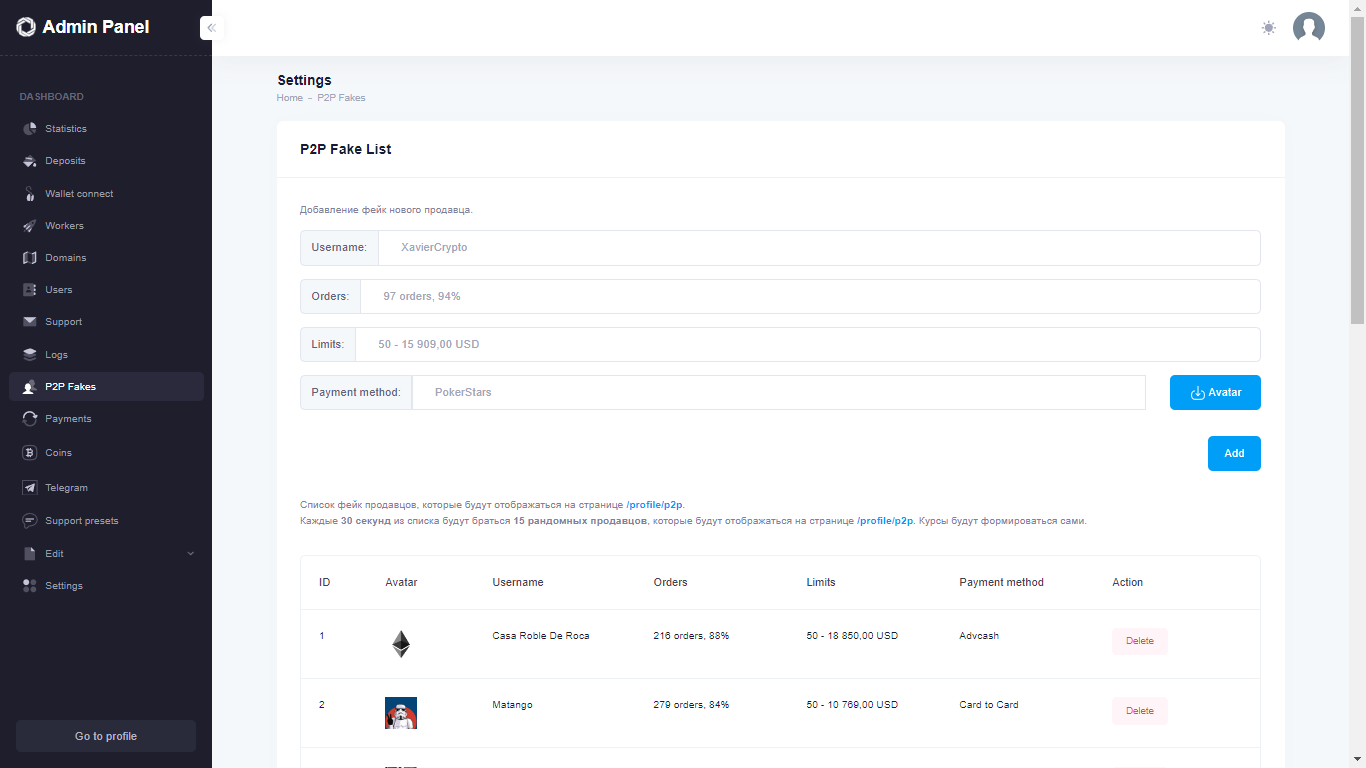Click the Matango avatar thumbnail
1366x768 pixels.
coord(400,713)
